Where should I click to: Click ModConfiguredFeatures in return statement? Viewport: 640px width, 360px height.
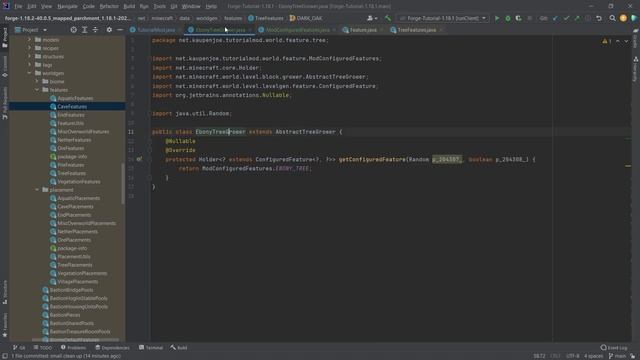(x=237, y=169)
